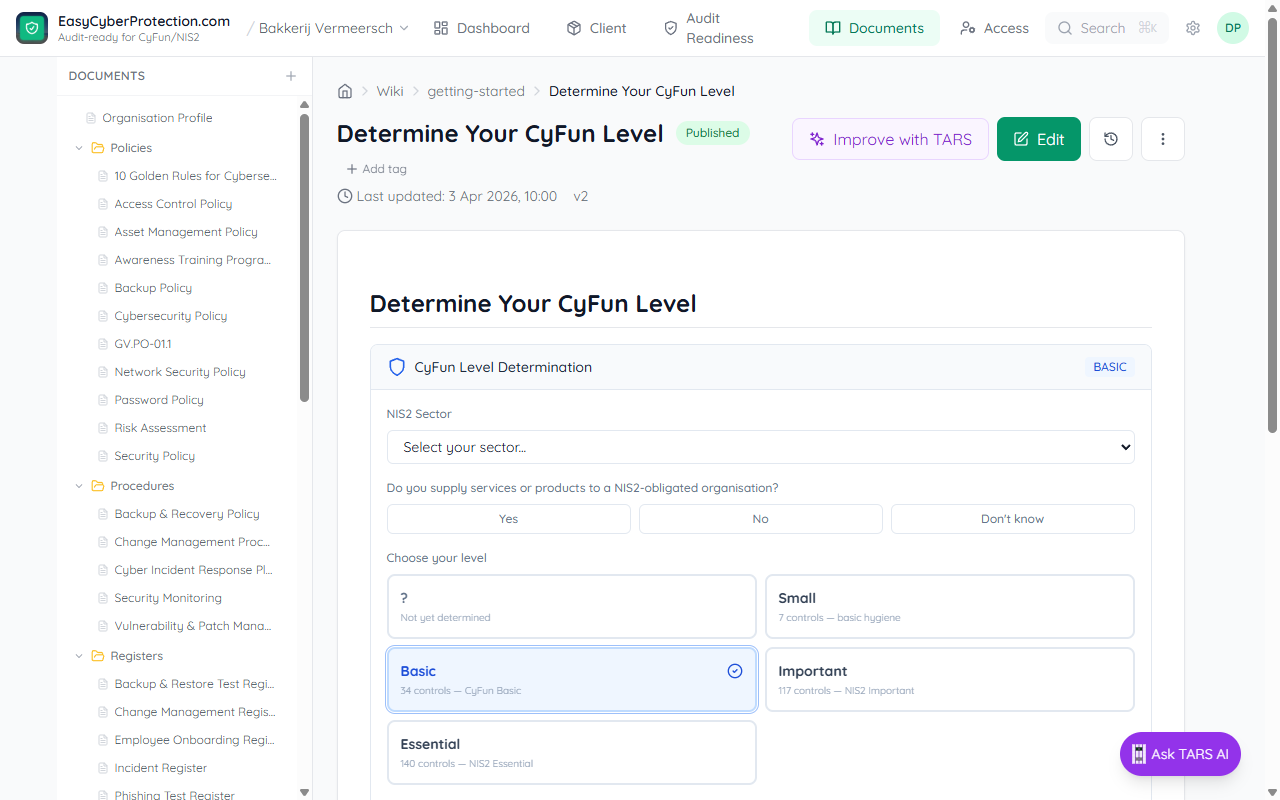Click the Published status badge
1280x800 pixels.
(713, 133)
